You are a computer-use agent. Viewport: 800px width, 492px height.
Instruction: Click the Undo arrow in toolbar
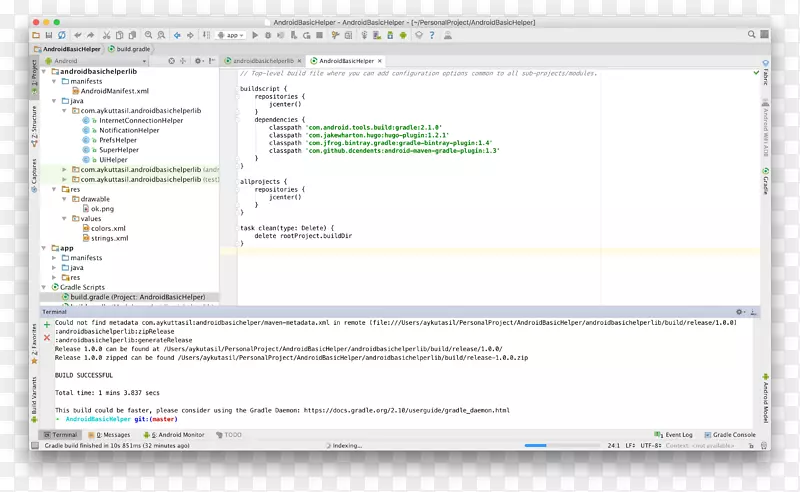coord(76,35)
